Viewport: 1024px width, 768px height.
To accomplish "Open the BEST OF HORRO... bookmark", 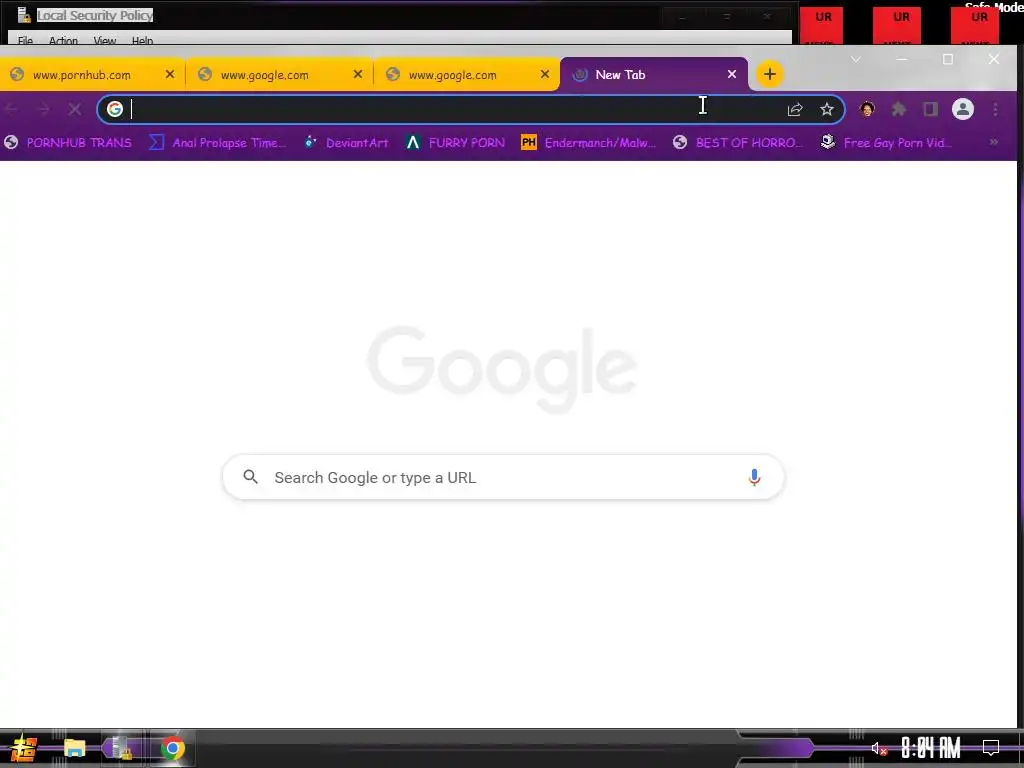I will tap(738, 142).
